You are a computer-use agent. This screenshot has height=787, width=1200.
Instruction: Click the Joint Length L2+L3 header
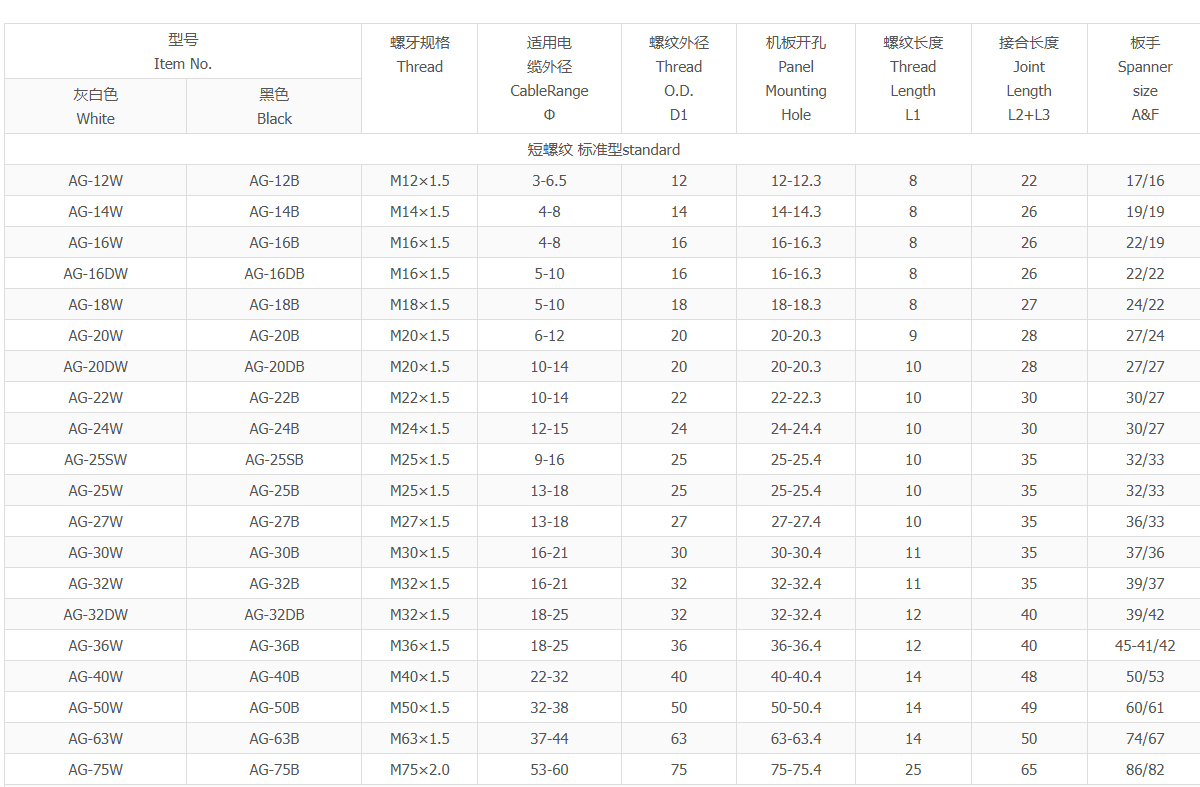1028,79
